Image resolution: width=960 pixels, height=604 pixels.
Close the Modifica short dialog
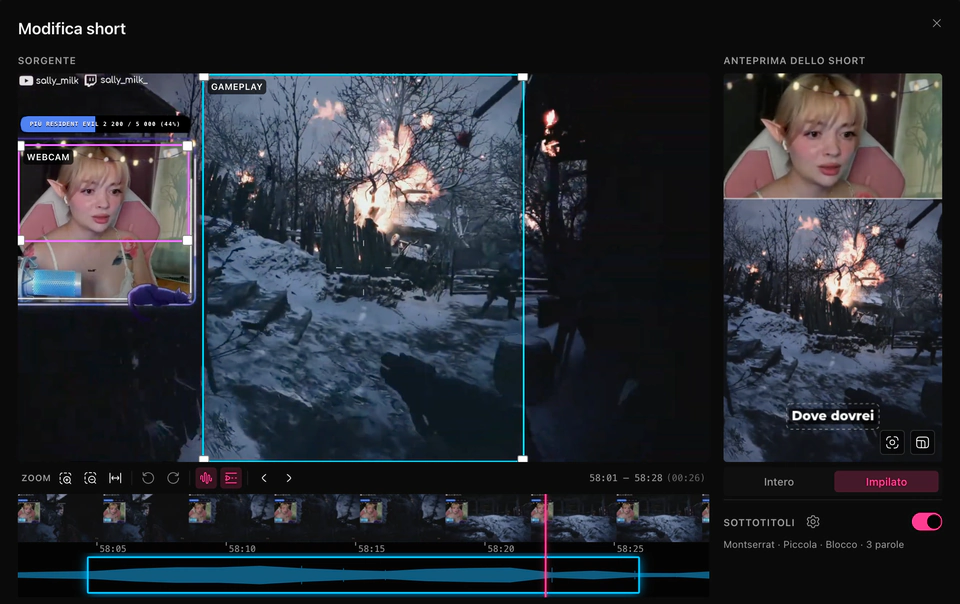pos(937,23)
